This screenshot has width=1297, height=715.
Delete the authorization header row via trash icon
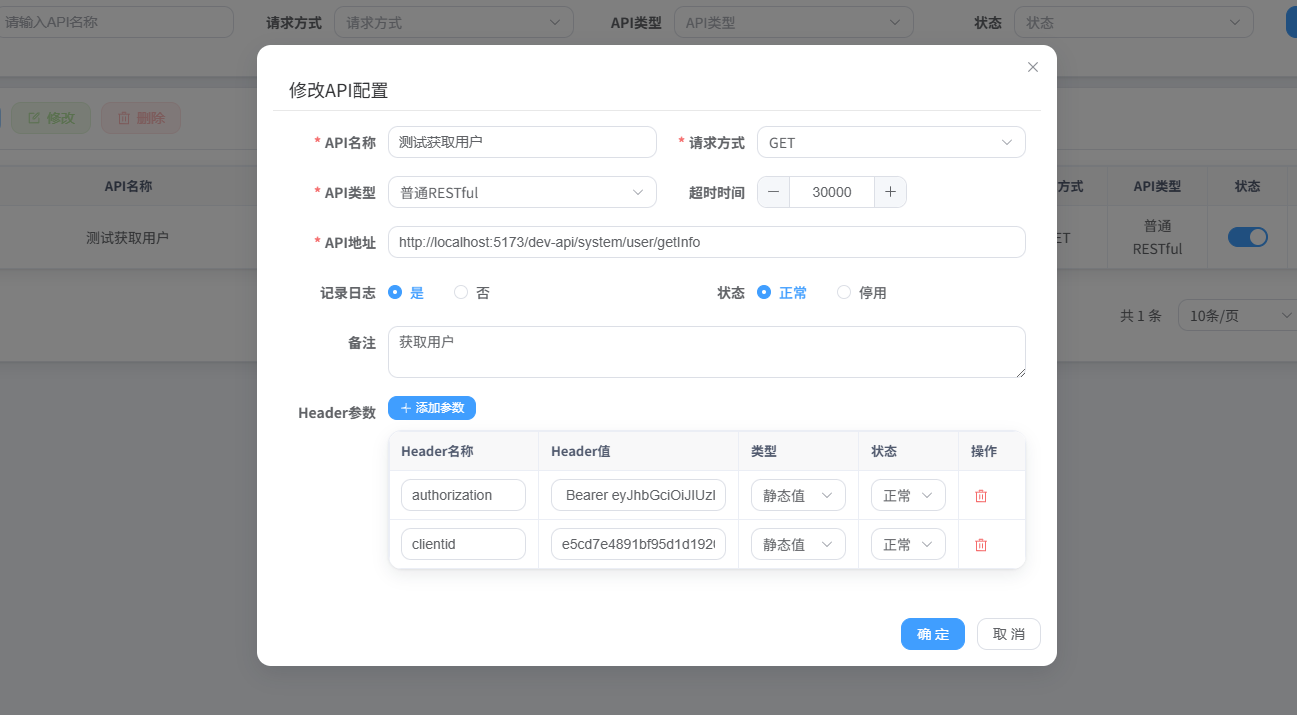coord(980,495)
